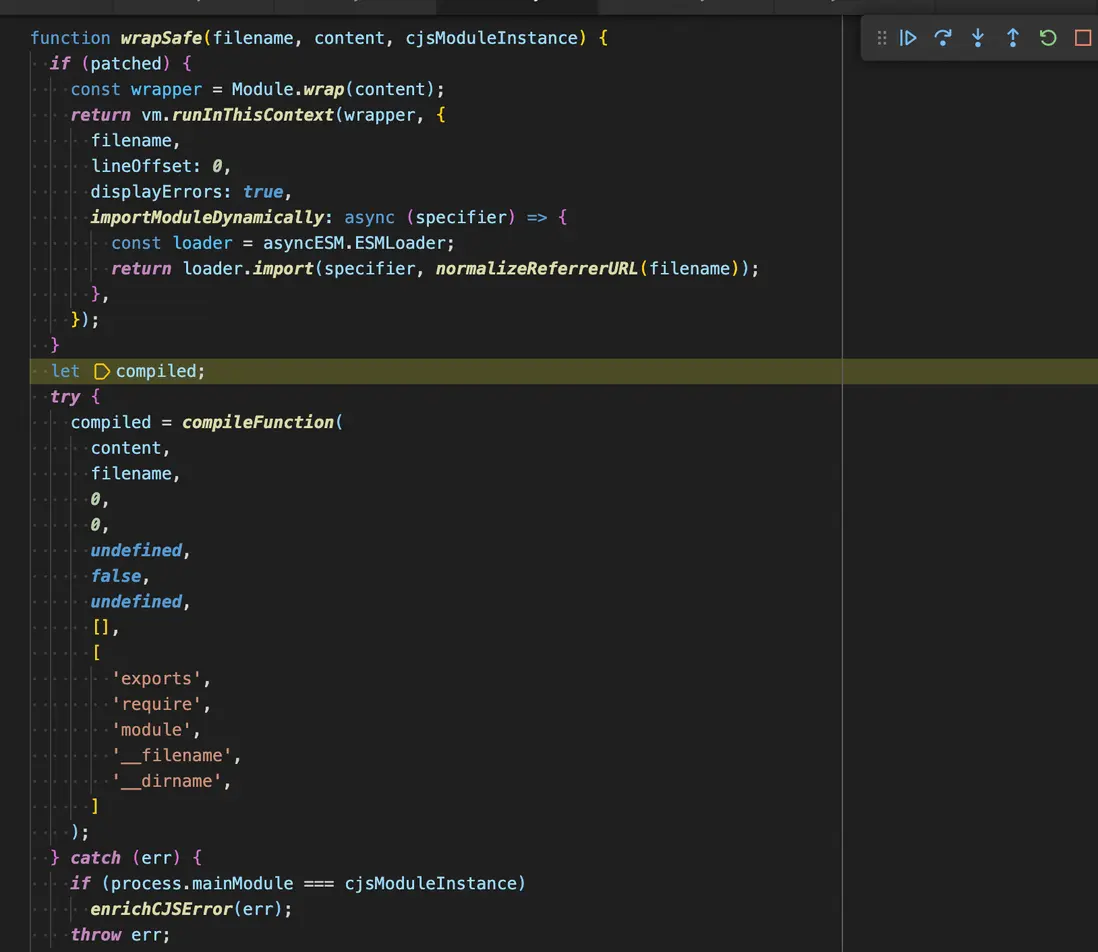Viewport: 1098px width, 952px height.
Task: Click asyncESM.ESMLoader in the loader assignment
Action: [359, 243]
